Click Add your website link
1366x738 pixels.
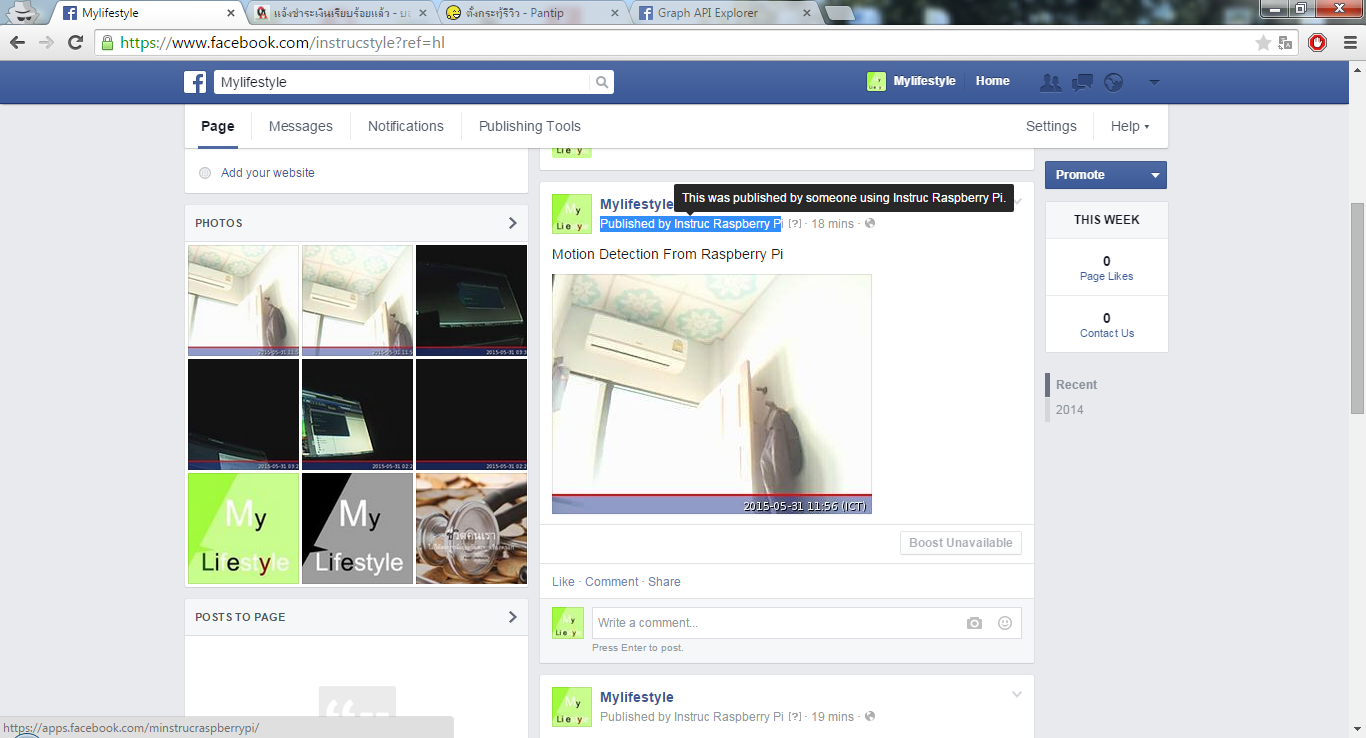tap(268, 173)
